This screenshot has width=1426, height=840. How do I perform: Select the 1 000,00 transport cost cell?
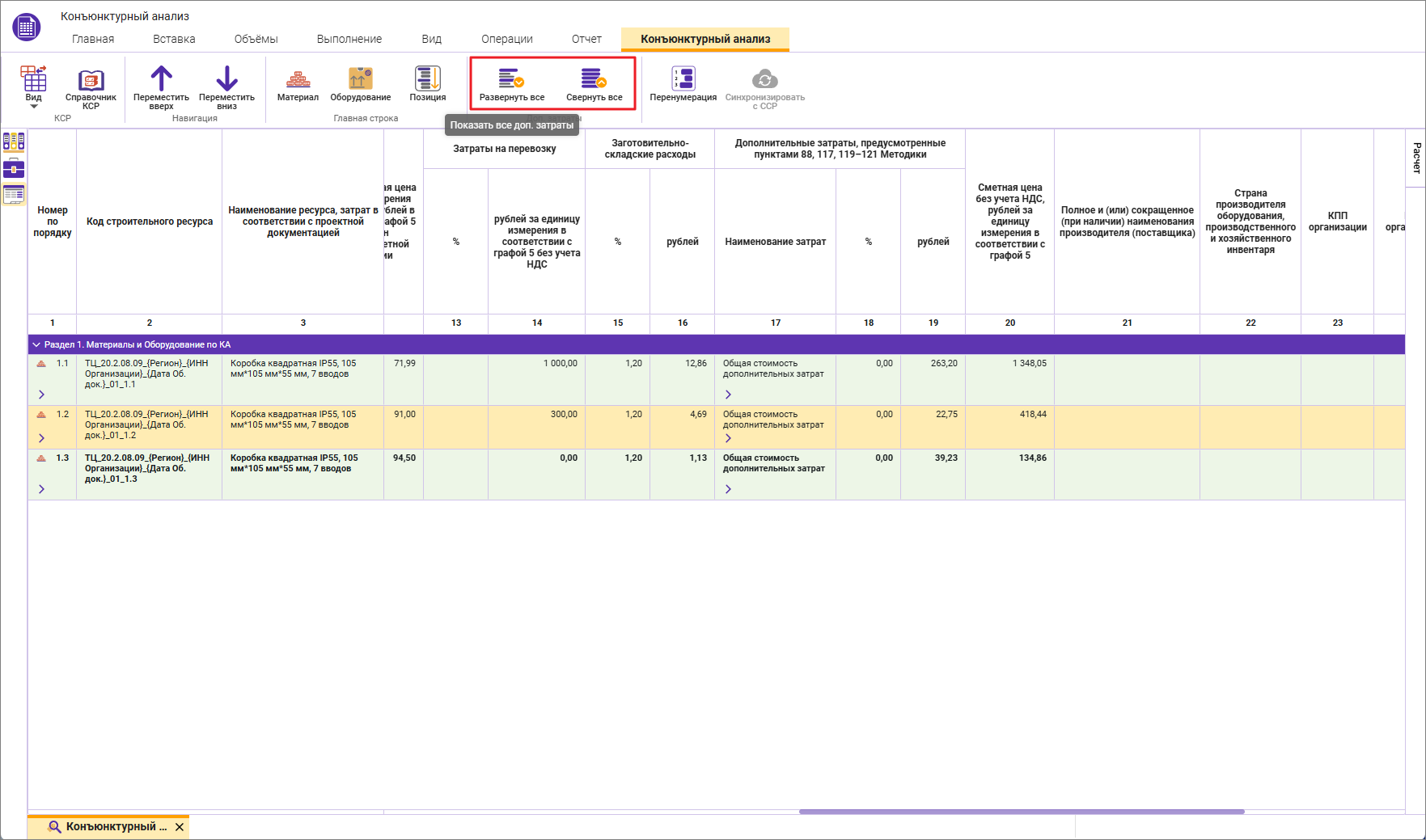(x=536, y=364)
